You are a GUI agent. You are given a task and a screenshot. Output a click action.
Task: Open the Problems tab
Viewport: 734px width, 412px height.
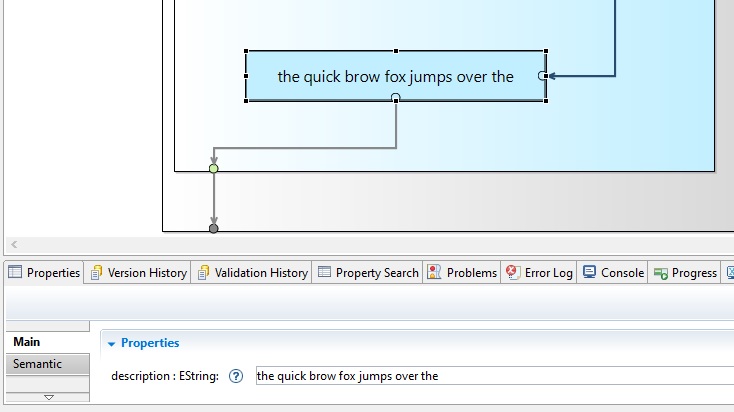(x=462, y=272)
